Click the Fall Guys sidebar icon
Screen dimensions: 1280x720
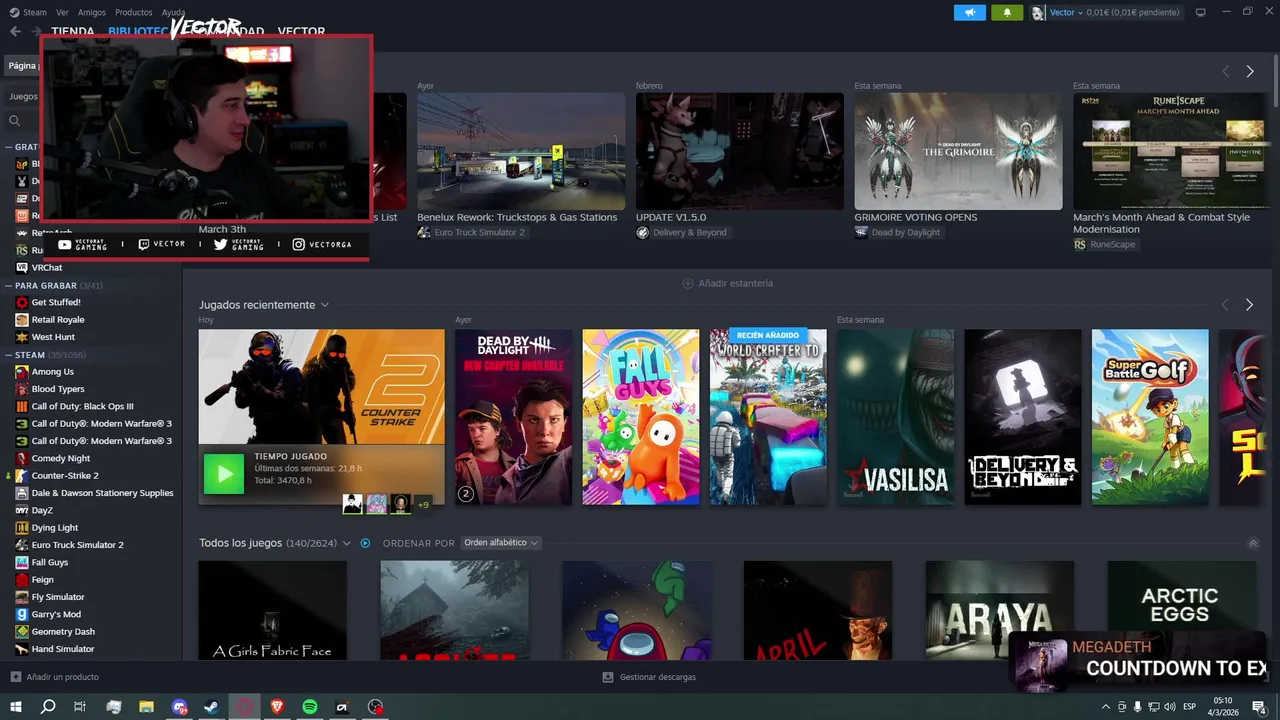(x=22, y=562)
